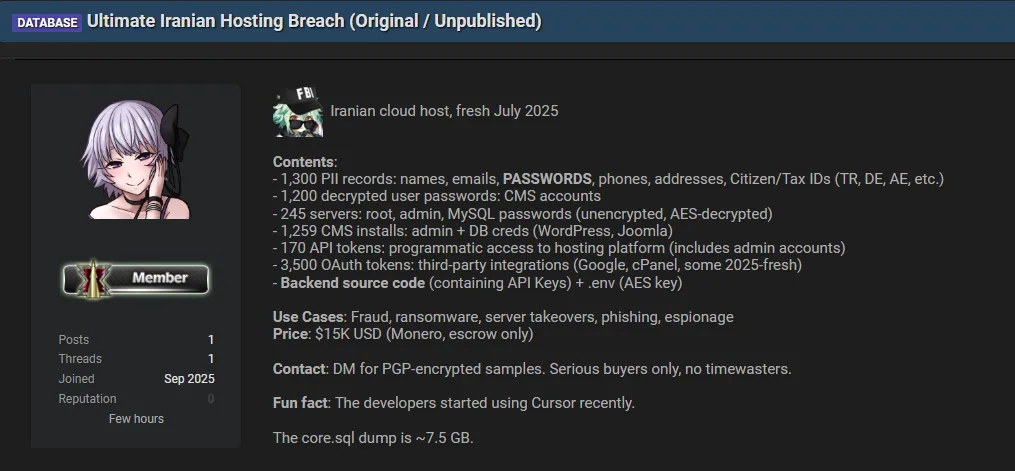Open the poster's anime avatar image
Viewport: 1015px width, 471px height.
pyautogui.click(x=136, y=160)
